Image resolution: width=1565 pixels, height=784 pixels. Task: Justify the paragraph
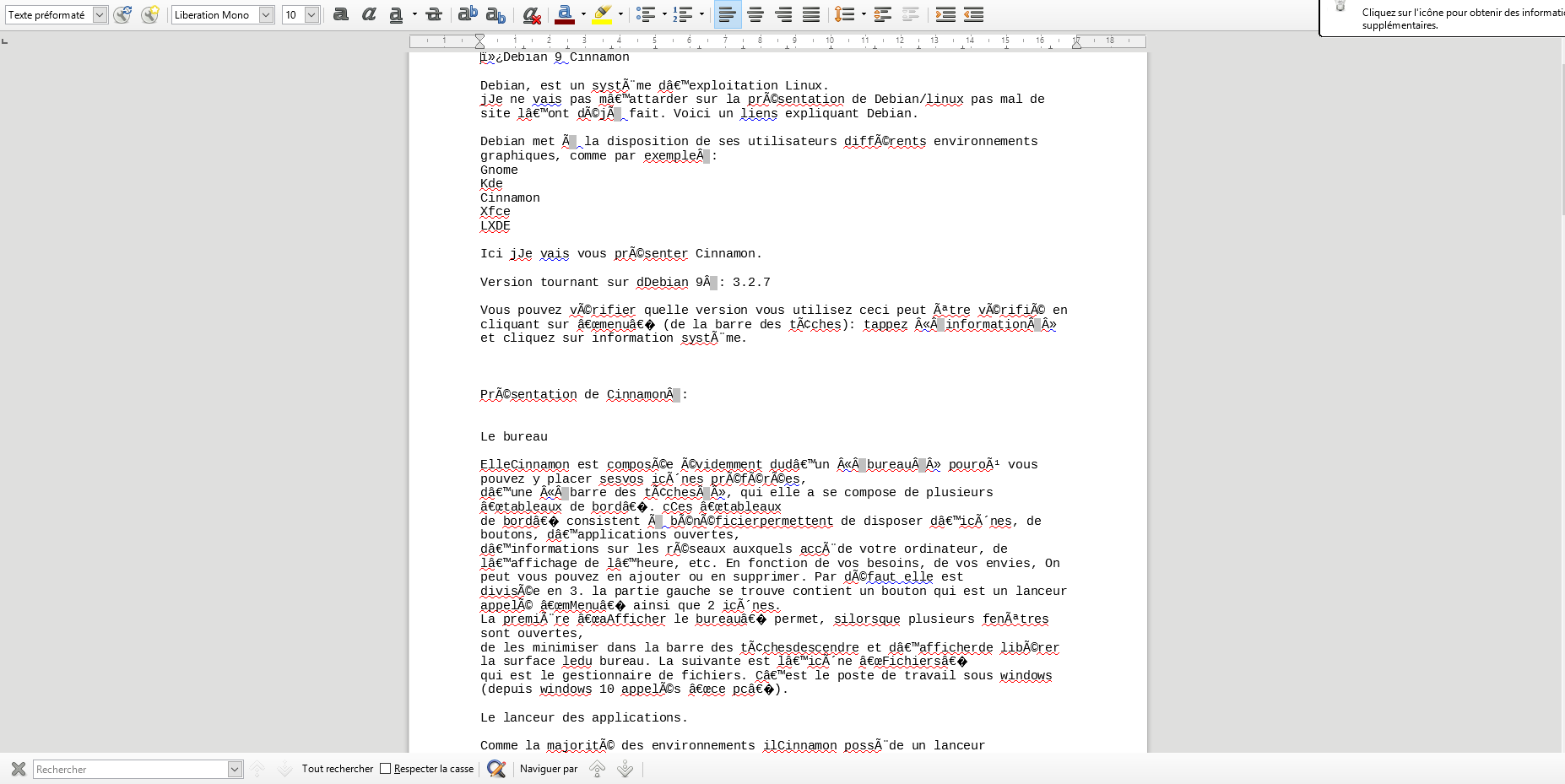click(x=811, y=14)
